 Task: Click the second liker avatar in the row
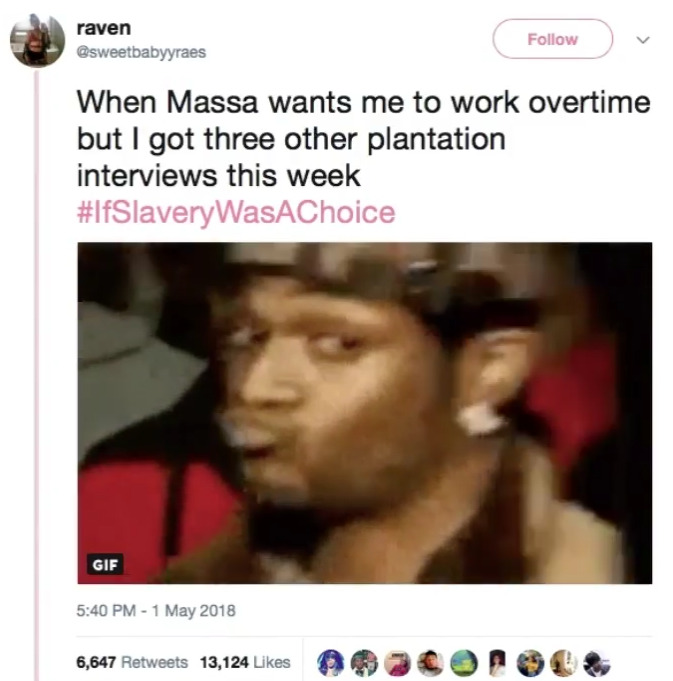(364, 663)
